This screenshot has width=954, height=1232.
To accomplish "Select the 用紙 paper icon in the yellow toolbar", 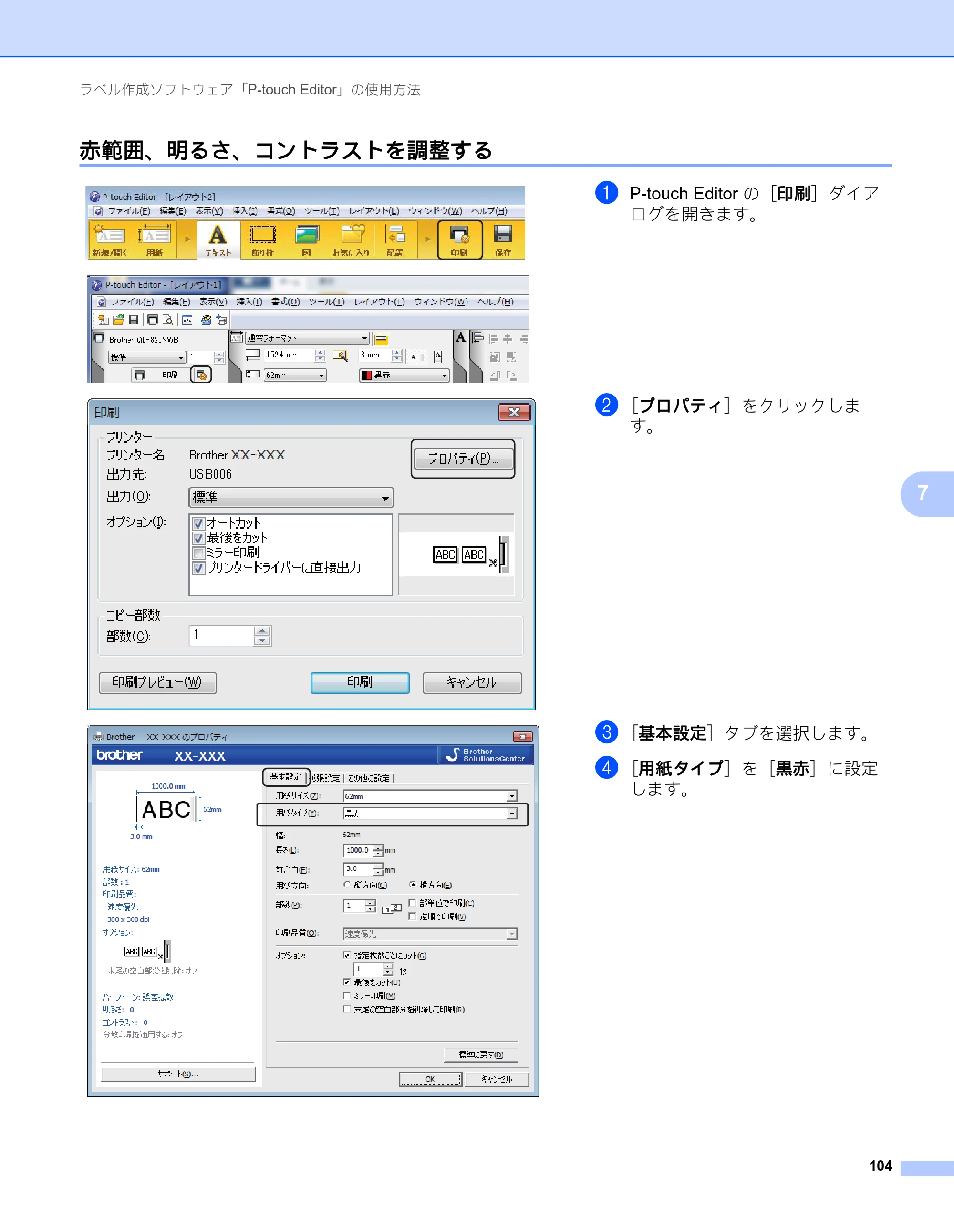I will [x=154, y=240].
